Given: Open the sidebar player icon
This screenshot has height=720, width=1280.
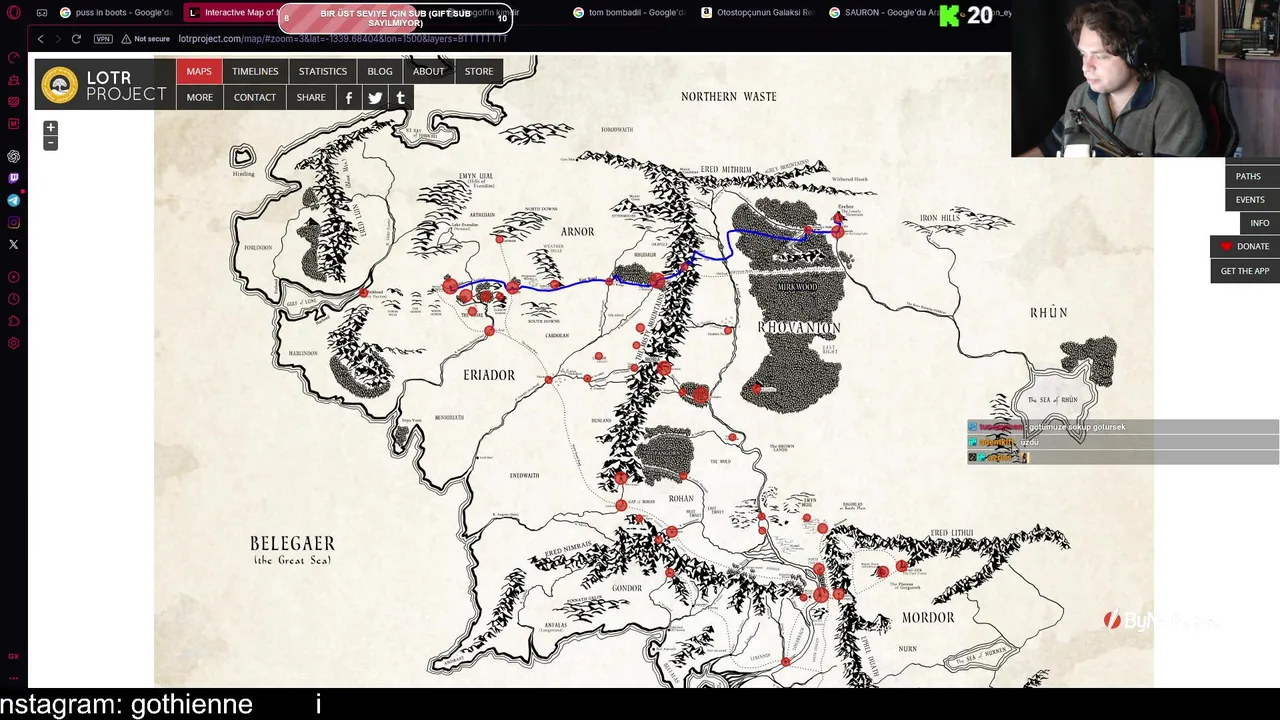Looking at the screenshot, I should pyautogui.click(x=13, y=277).
